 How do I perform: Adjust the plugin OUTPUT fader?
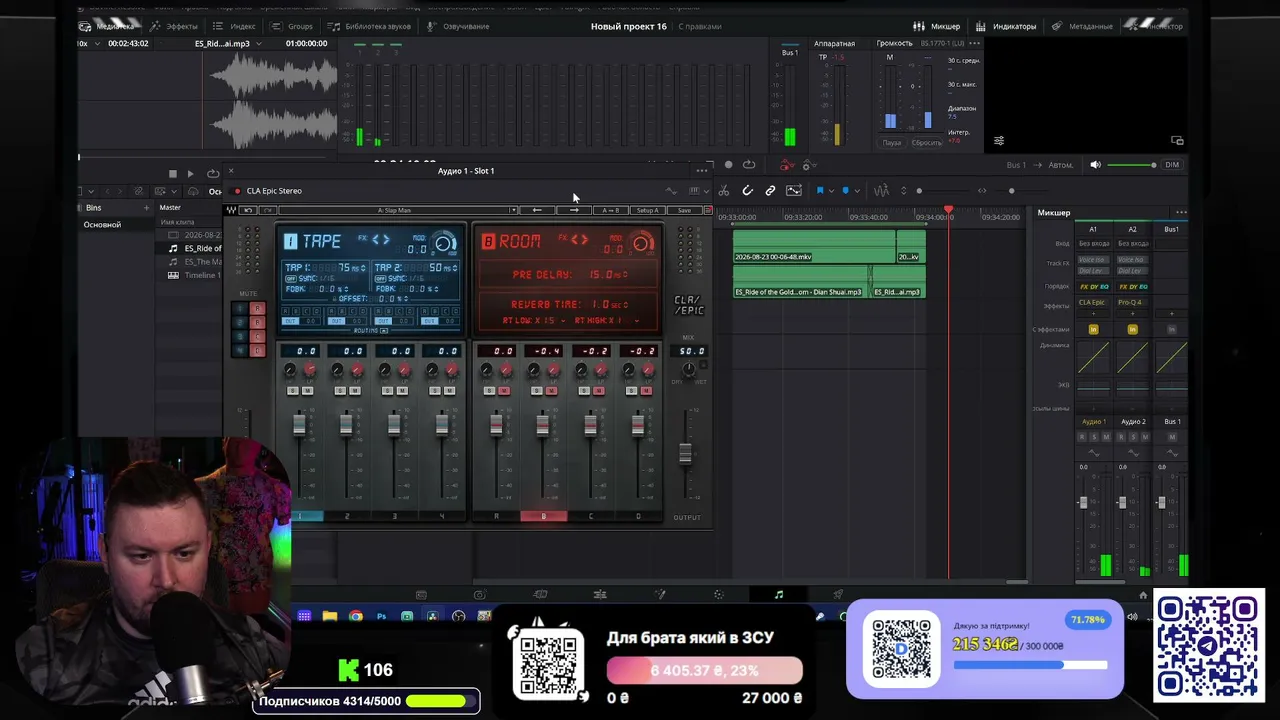click(x=685, y=453)
